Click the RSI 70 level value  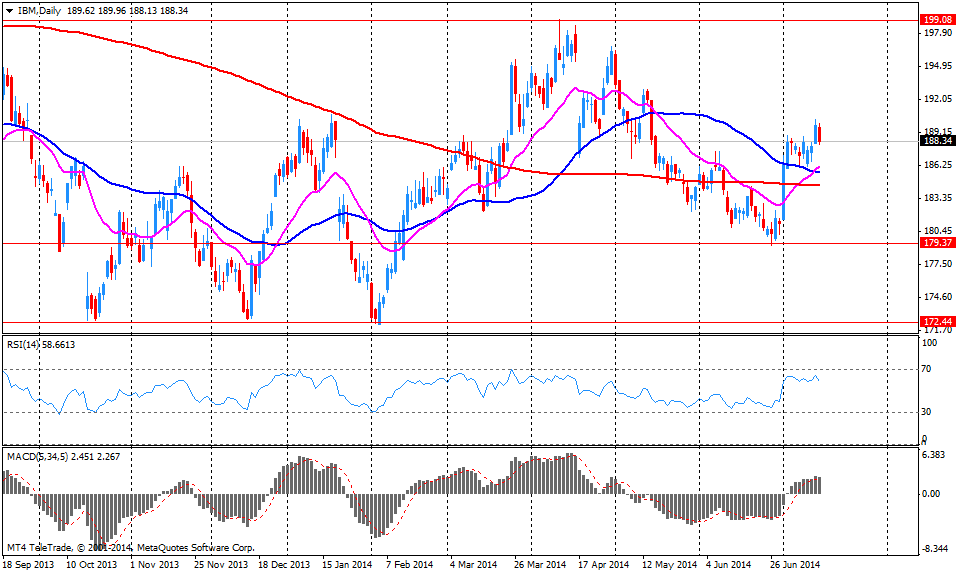[927, 369]
